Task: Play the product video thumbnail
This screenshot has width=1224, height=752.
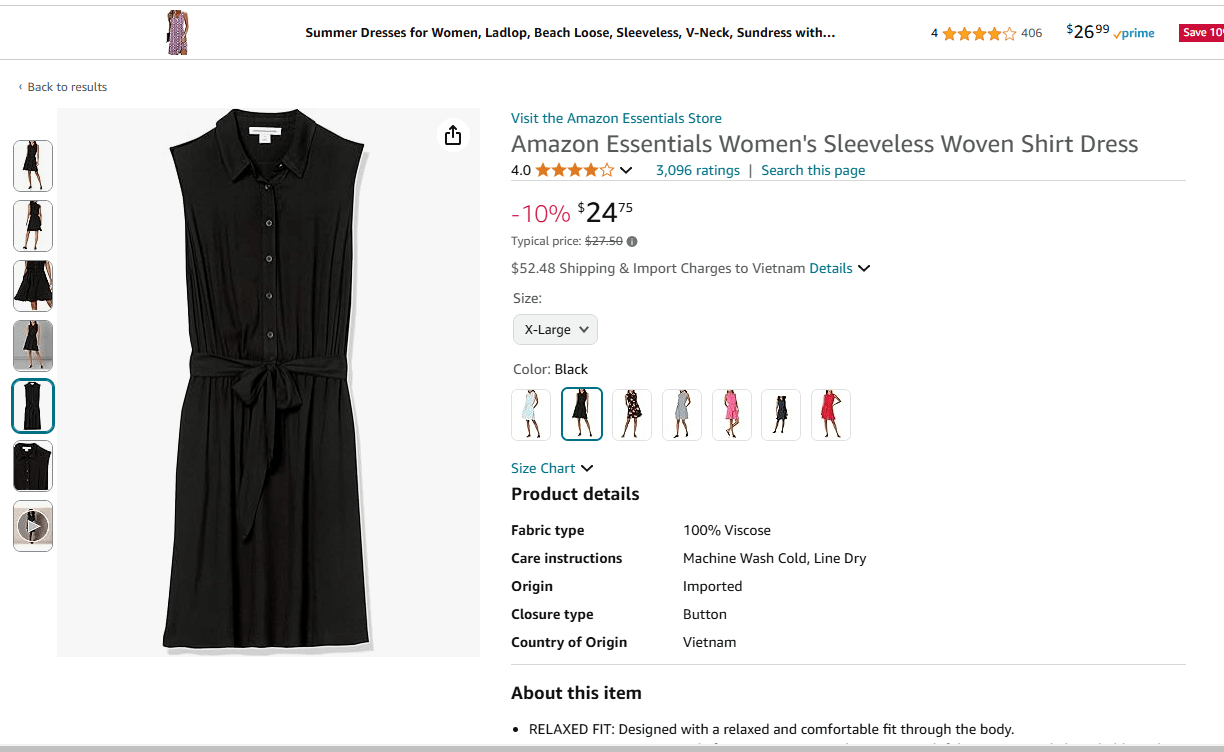Action: [x=33, y=526]
